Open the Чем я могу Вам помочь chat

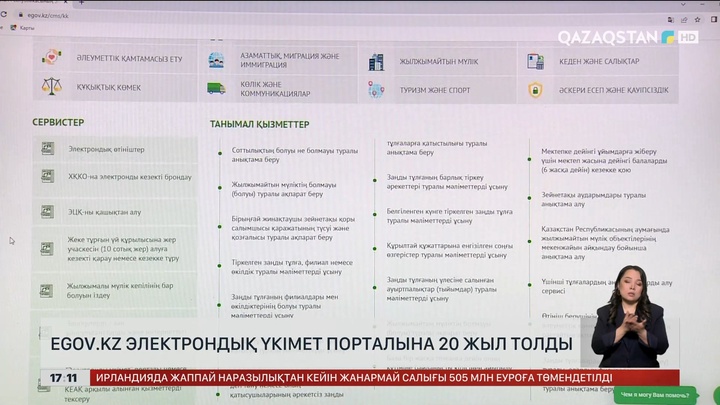(x=655, y=395)
